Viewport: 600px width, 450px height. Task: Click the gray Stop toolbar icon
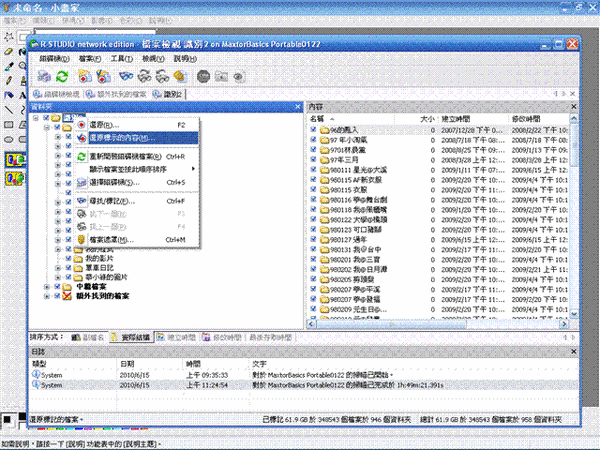[x=203, y=77]
